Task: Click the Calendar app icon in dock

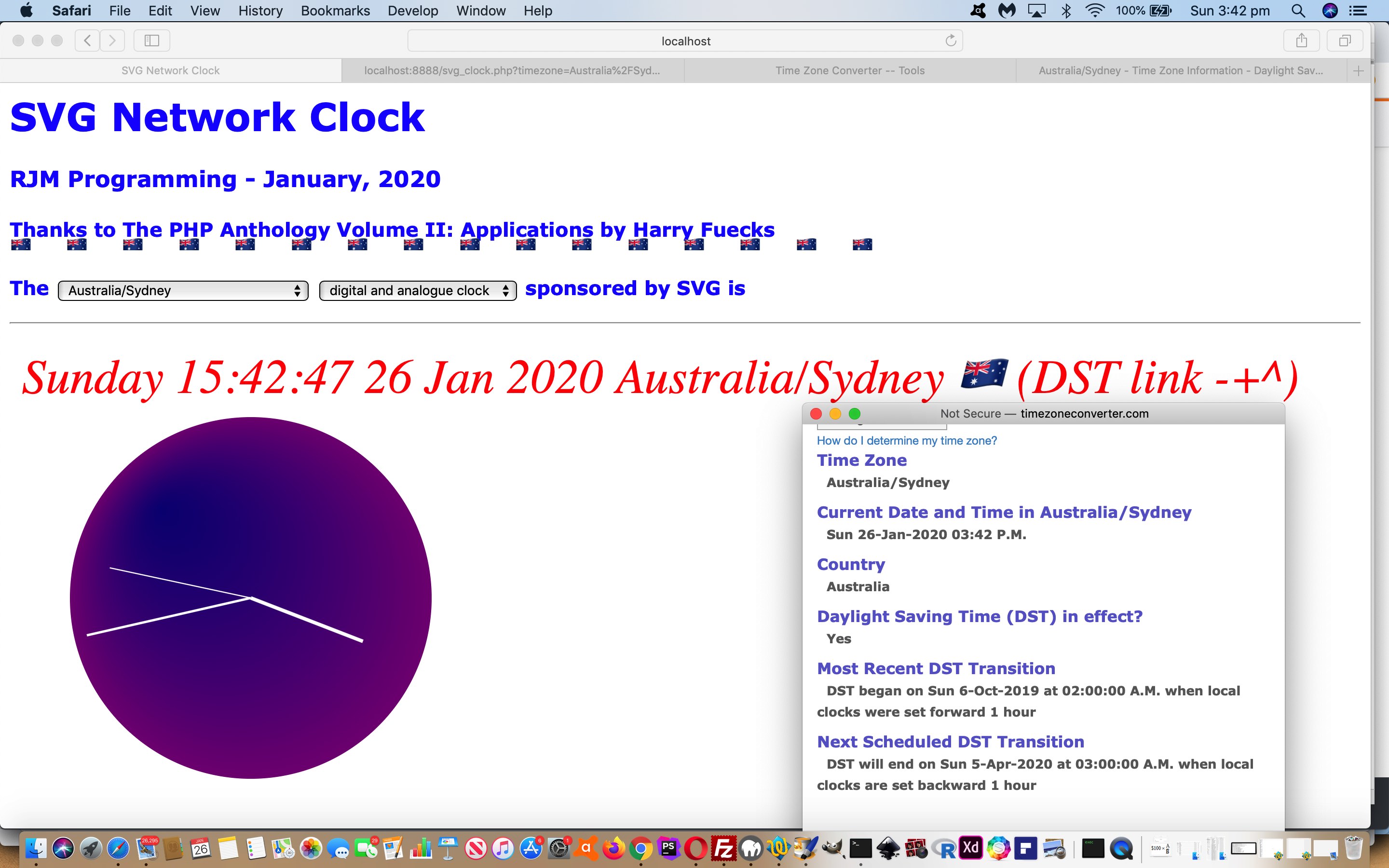Action: pos(201,850)
